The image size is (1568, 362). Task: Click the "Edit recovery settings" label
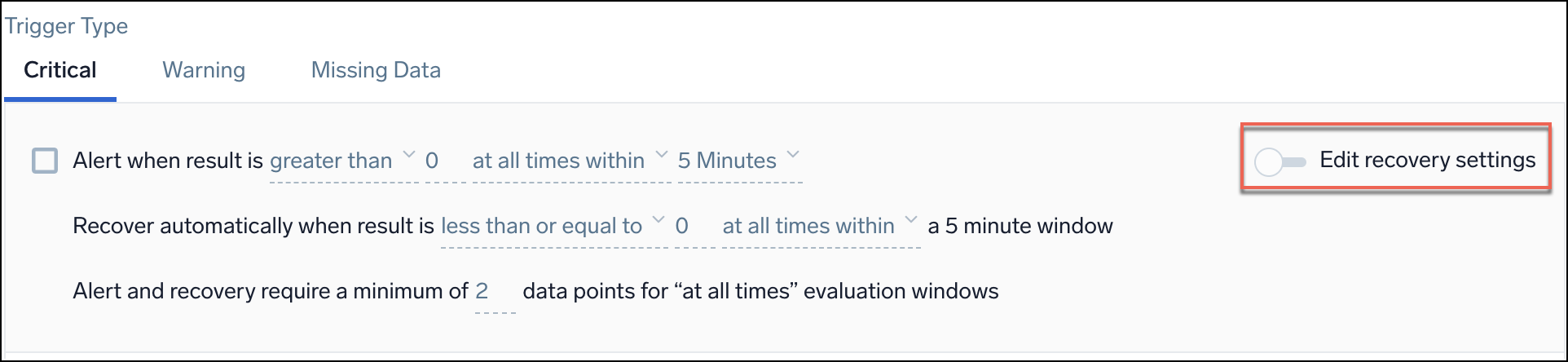(x=1427, y=161)
